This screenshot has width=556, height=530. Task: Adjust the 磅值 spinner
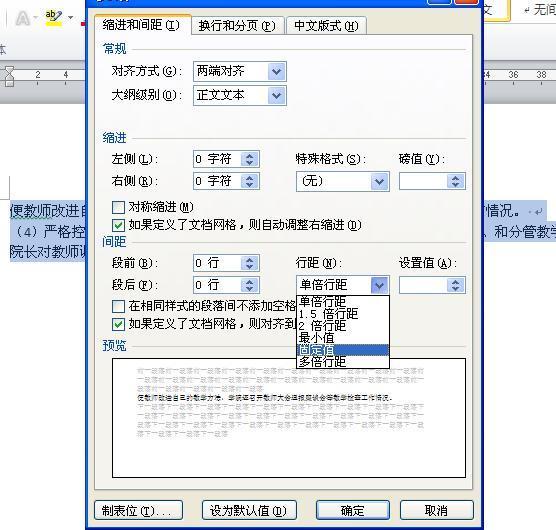[456, 181]
